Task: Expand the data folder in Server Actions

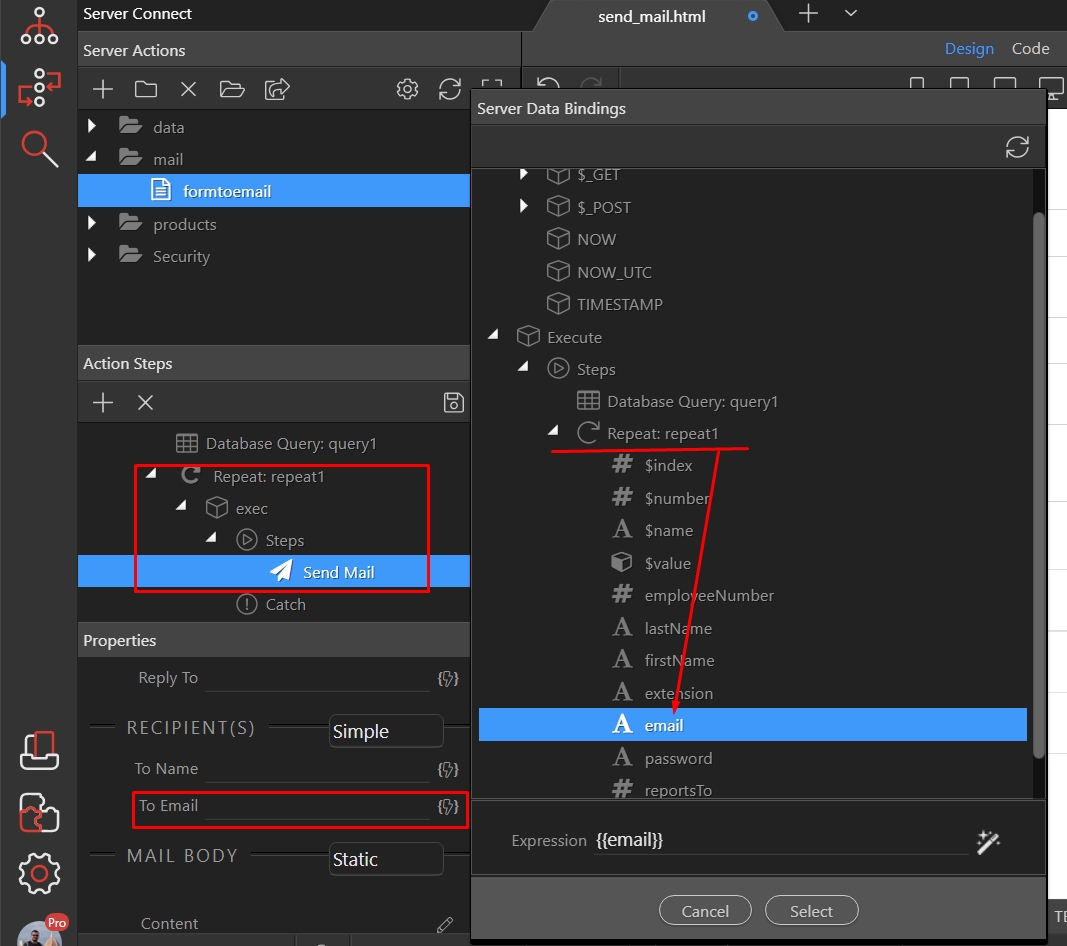Action: [92, 127]
